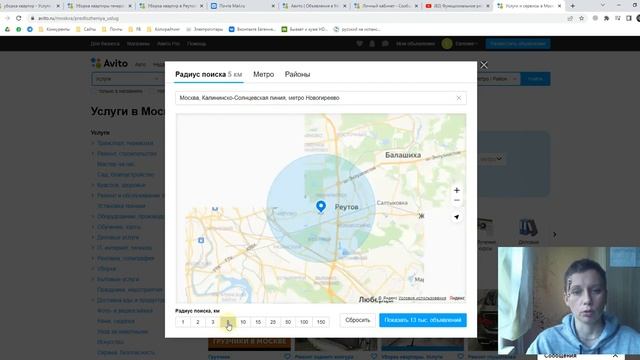The image size is (640, 360).
Task: Reload the page in browser
Action: tap(18, 18)
